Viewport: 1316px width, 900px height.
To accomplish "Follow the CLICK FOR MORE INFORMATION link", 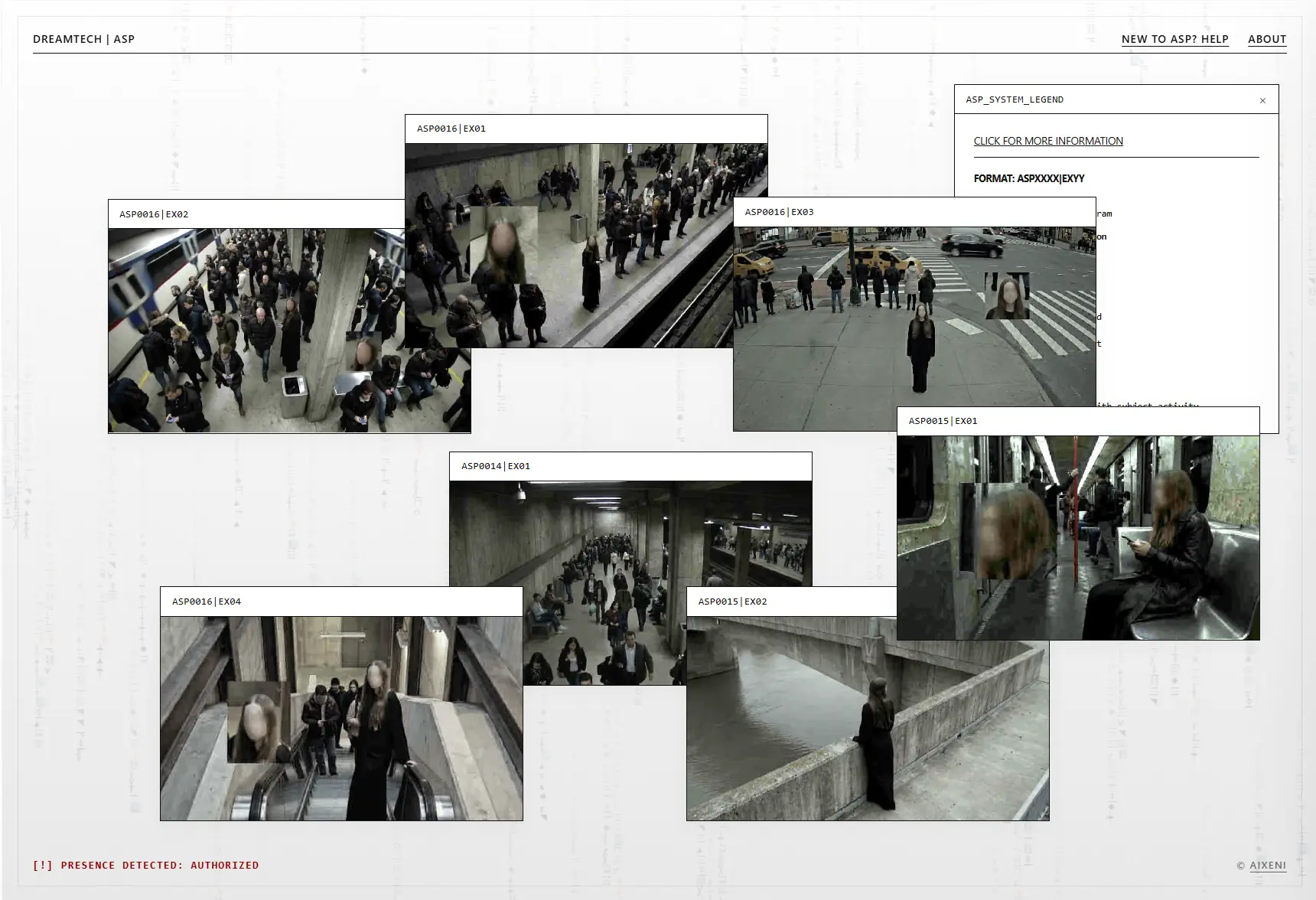I will point(1048,141).
